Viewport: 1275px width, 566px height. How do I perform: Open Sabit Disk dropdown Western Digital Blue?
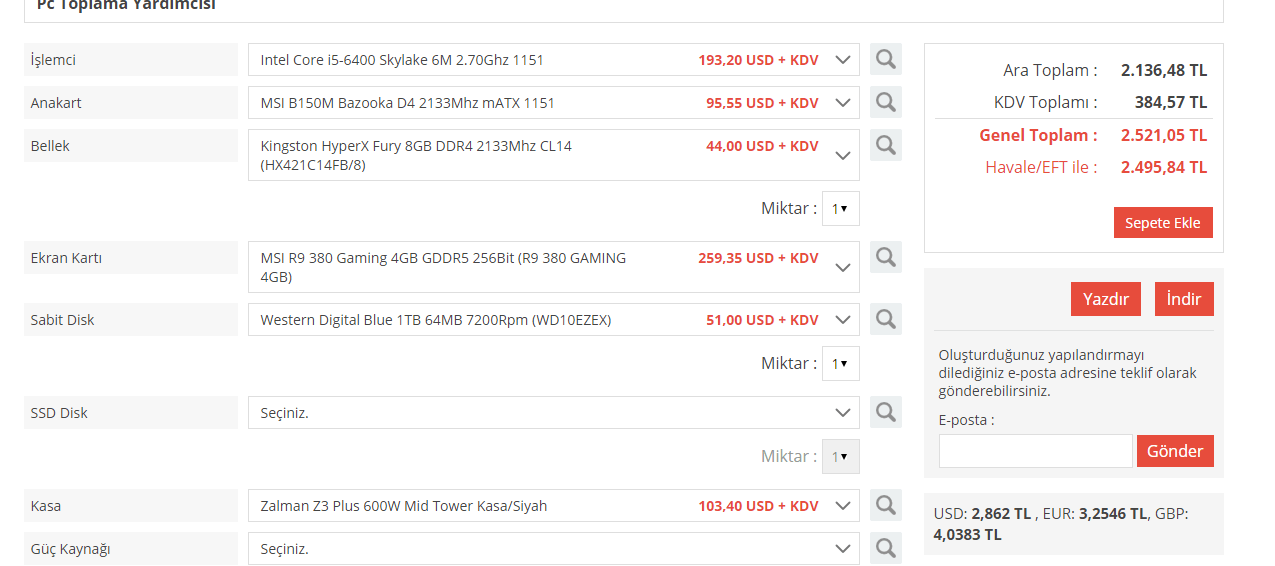coord(553,320)
